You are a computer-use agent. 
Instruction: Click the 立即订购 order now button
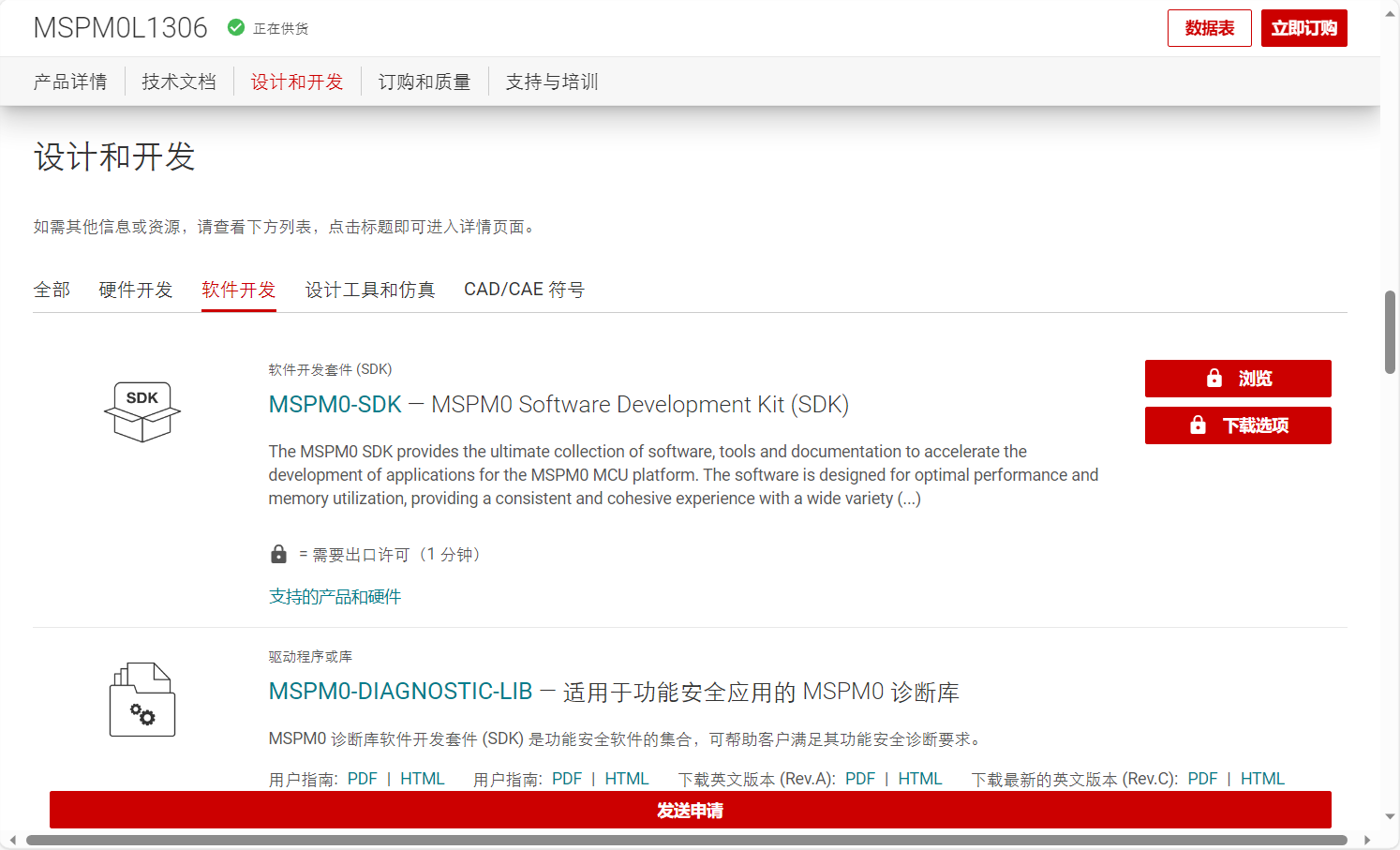(1303, 28)
